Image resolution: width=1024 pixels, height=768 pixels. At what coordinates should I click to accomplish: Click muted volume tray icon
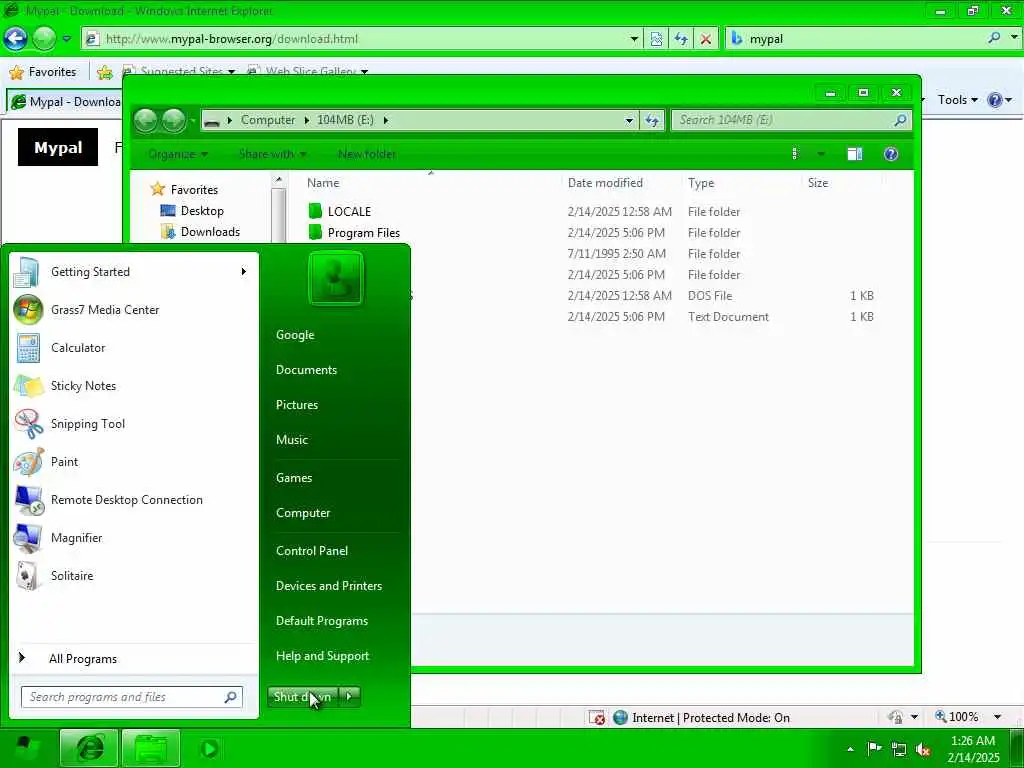point(923,749)
